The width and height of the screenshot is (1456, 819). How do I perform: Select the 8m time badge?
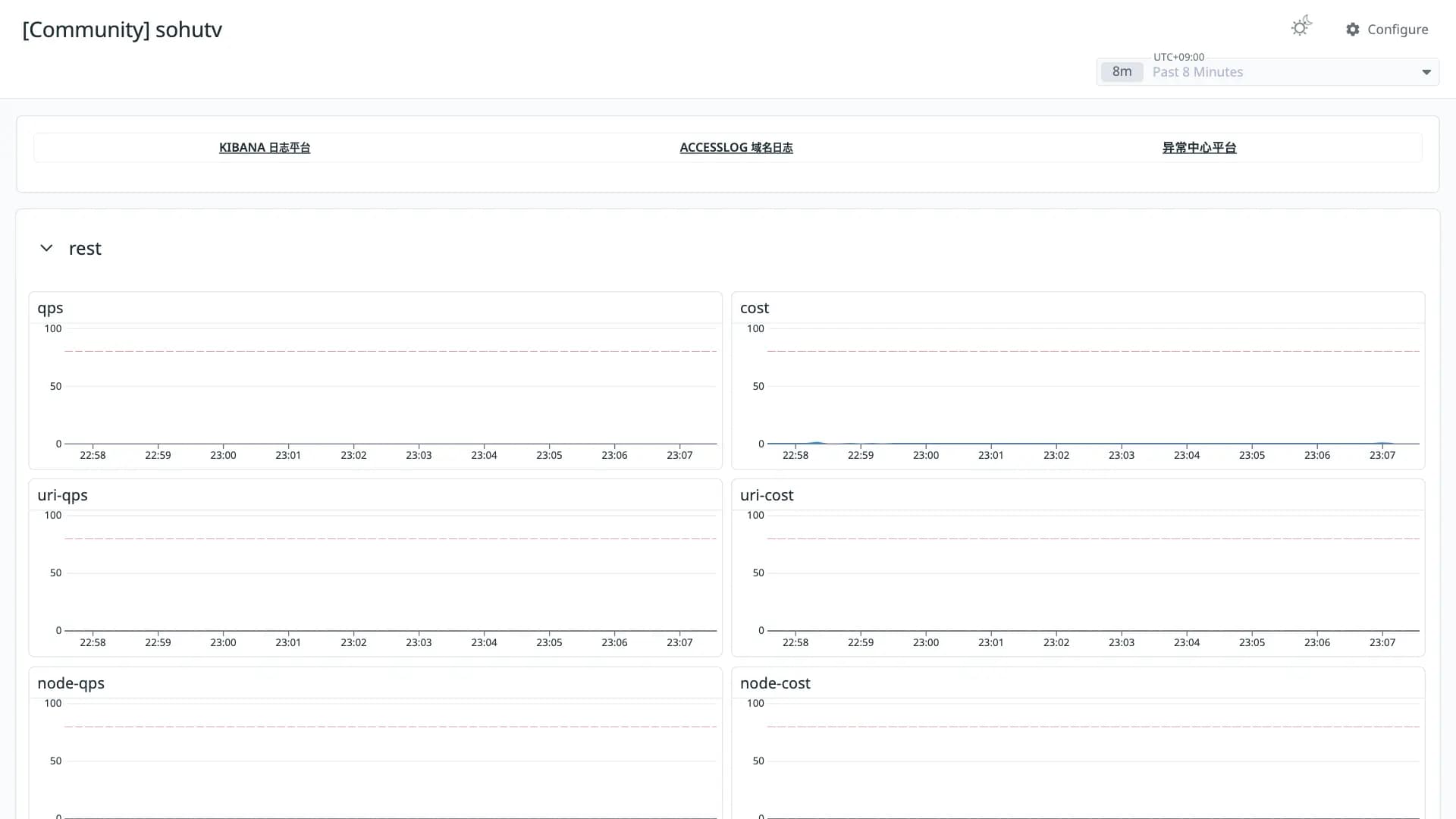coord(1122,72)
